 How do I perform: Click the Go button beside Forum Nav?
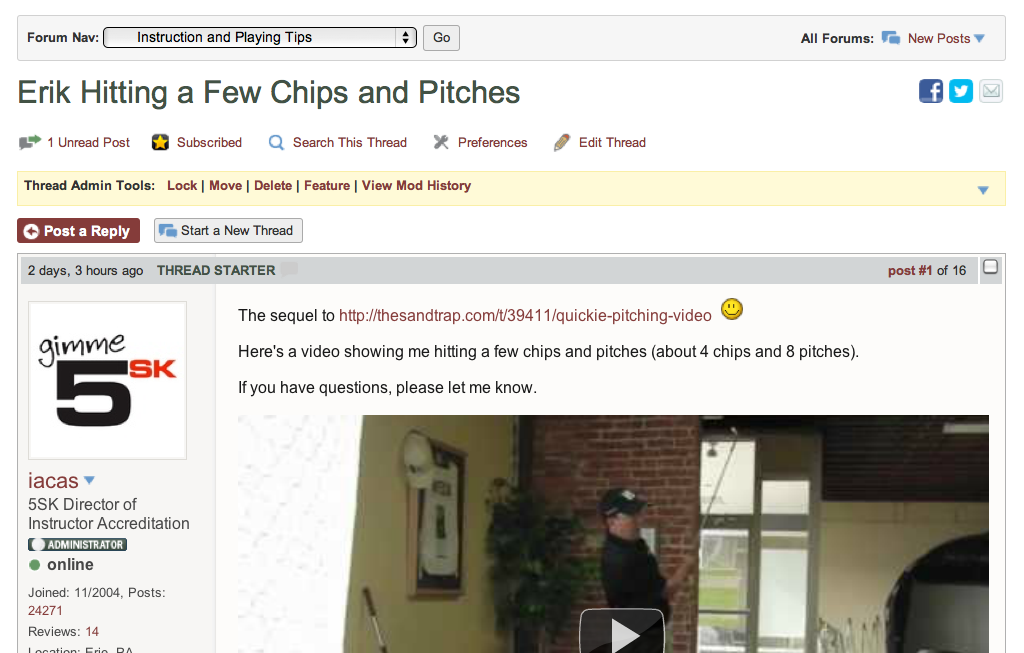[441, 38]
